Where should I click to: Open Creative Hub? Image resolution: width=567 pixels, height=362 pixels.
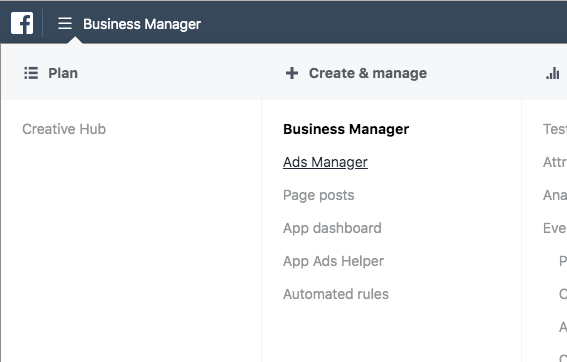point(64,129)
